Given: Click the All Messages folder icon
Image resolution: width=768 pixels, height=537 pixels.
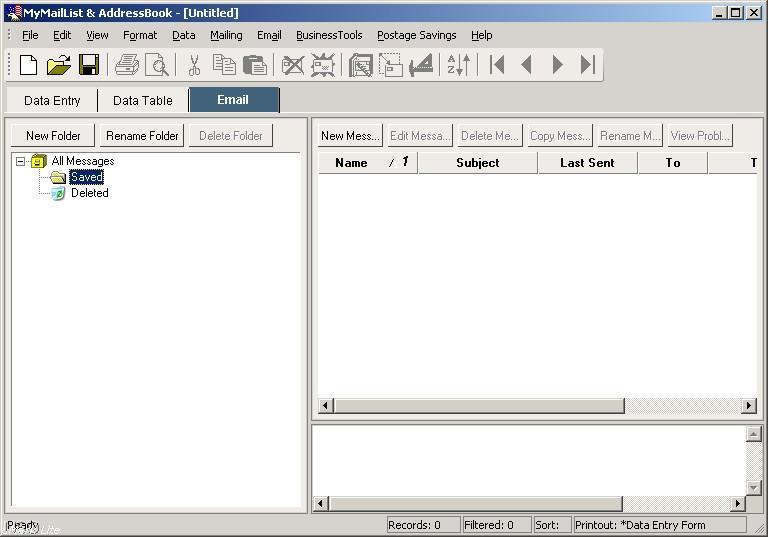Looking at the screenshot, I should 39,161.
